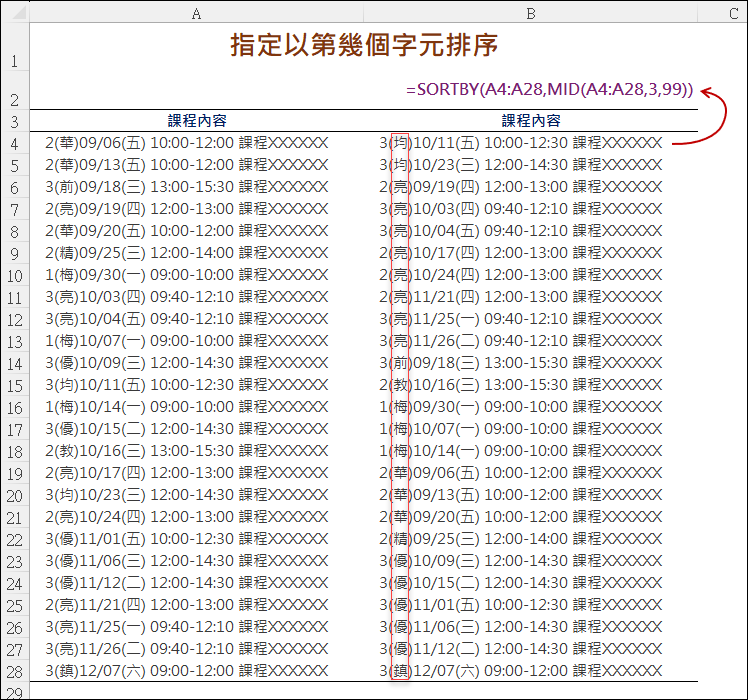Select the SORTBY formula cell

[549, 90]
